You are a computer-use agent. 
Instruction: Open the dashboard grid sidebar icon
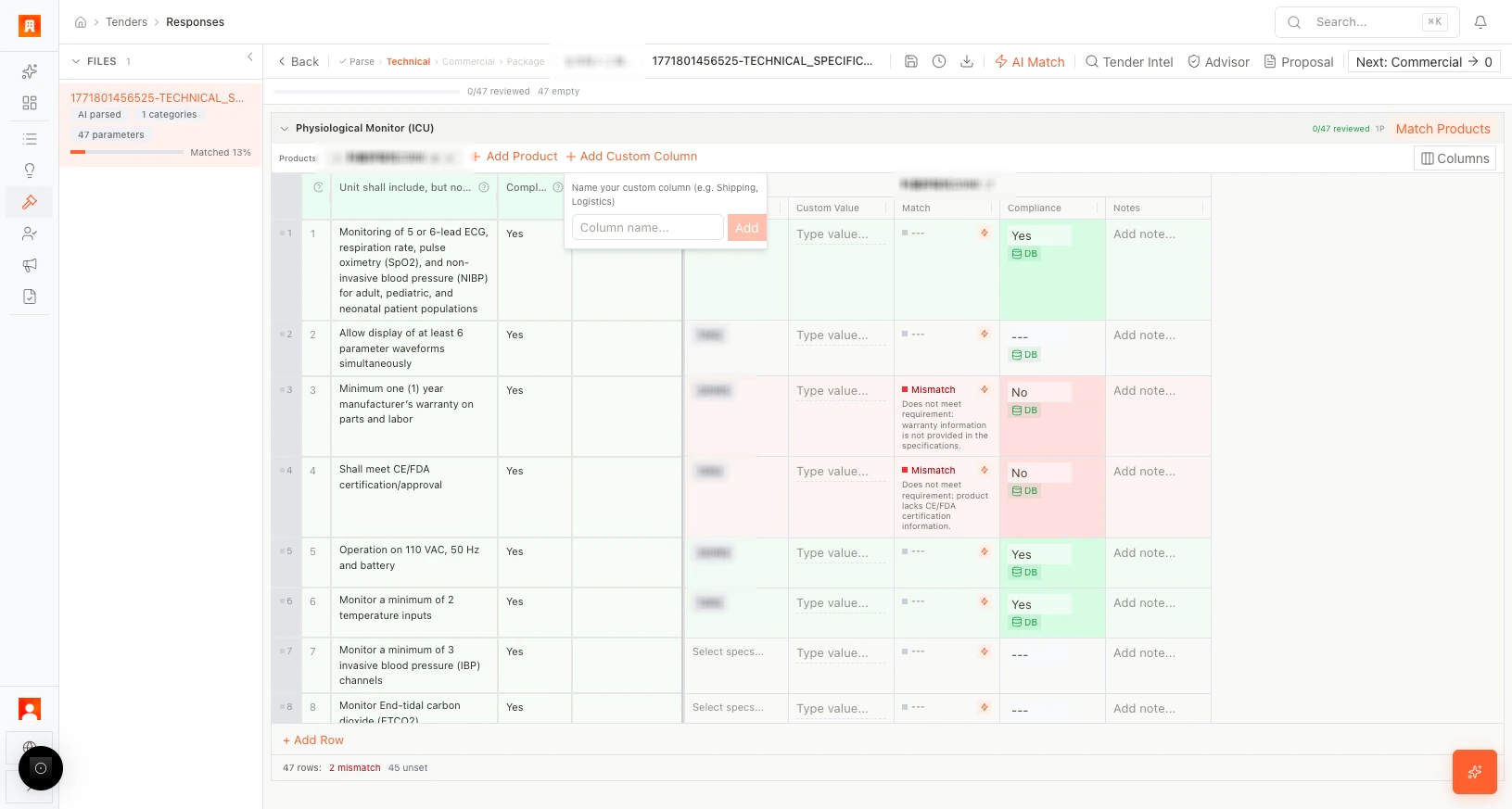pos(30,103)
